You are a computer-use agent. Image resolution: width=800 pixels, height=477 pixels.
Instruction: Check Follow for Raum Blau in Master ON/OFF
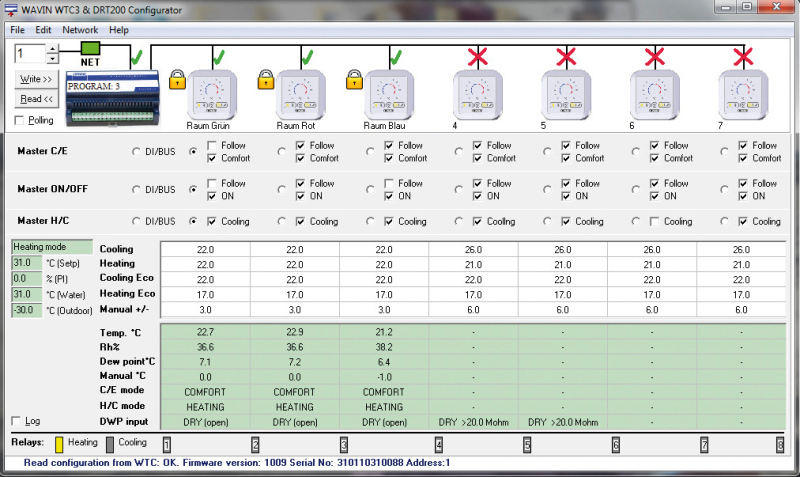[389, 183]
